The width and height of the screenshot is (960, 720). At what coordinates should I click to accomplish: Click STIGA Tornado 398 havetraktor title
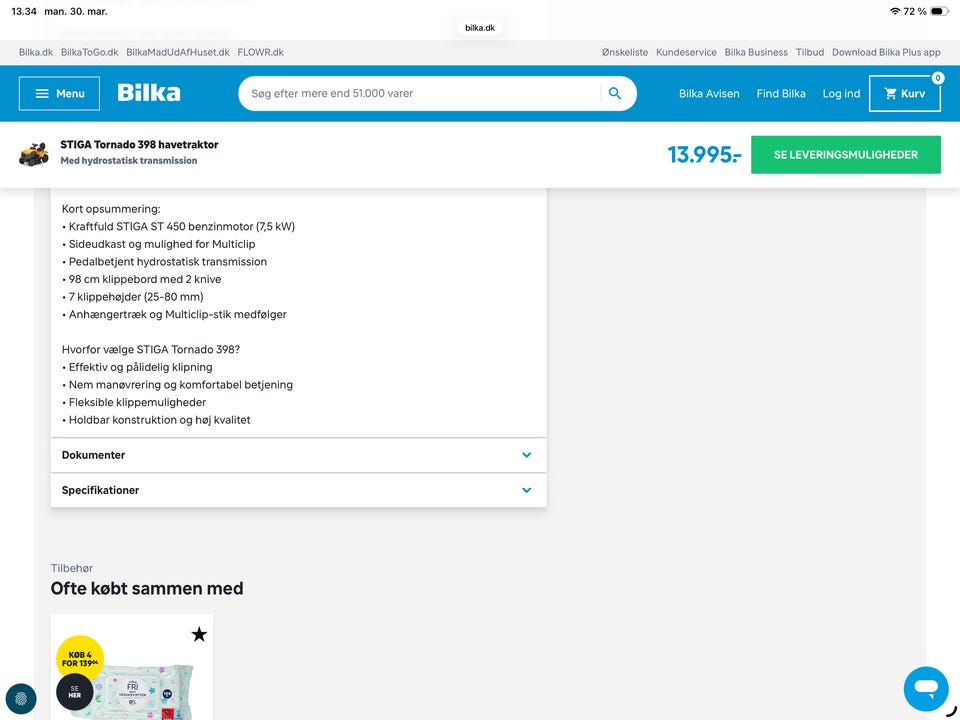click(139, 144)
